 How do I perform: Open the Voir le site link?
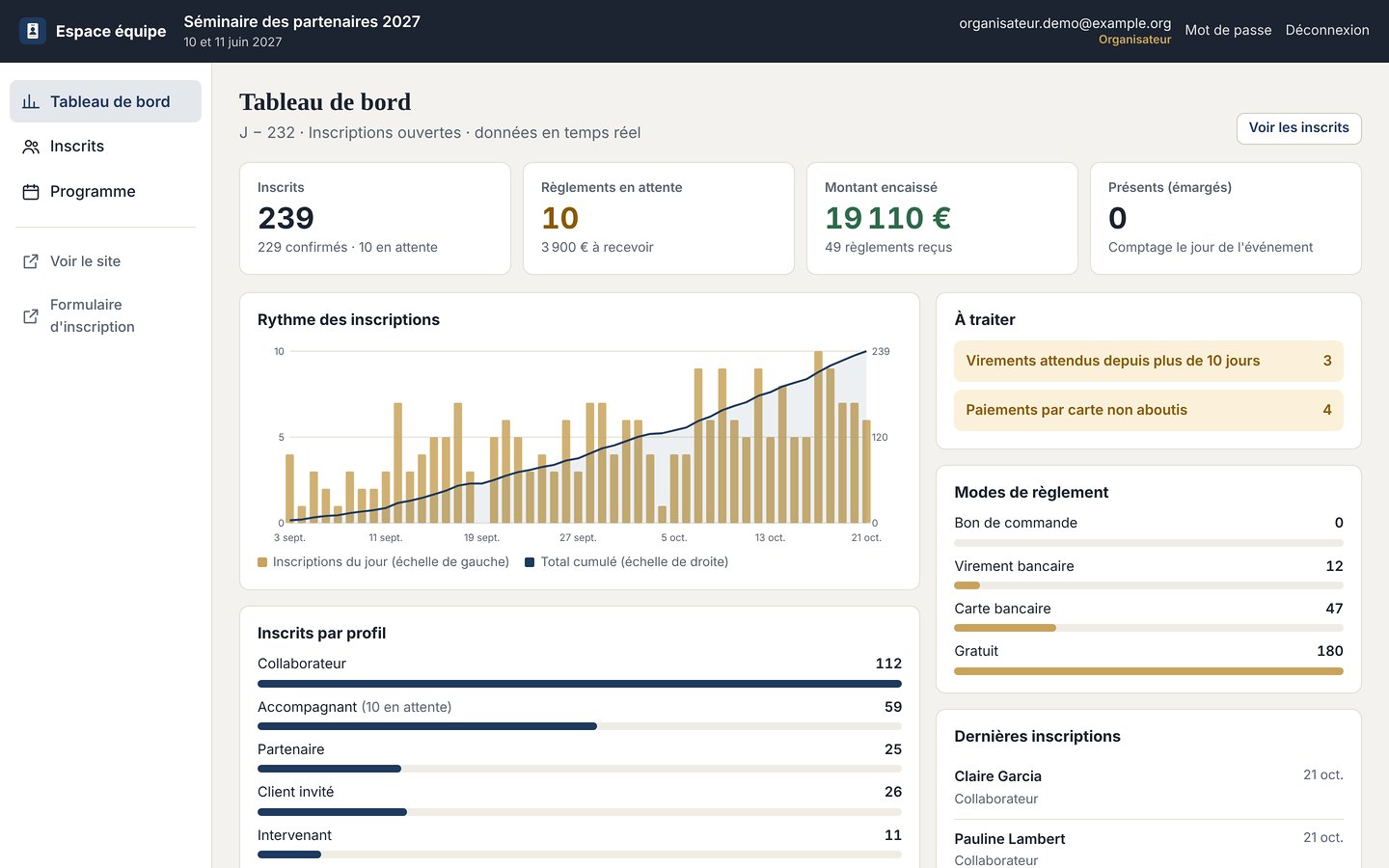[x=105, y=261]
